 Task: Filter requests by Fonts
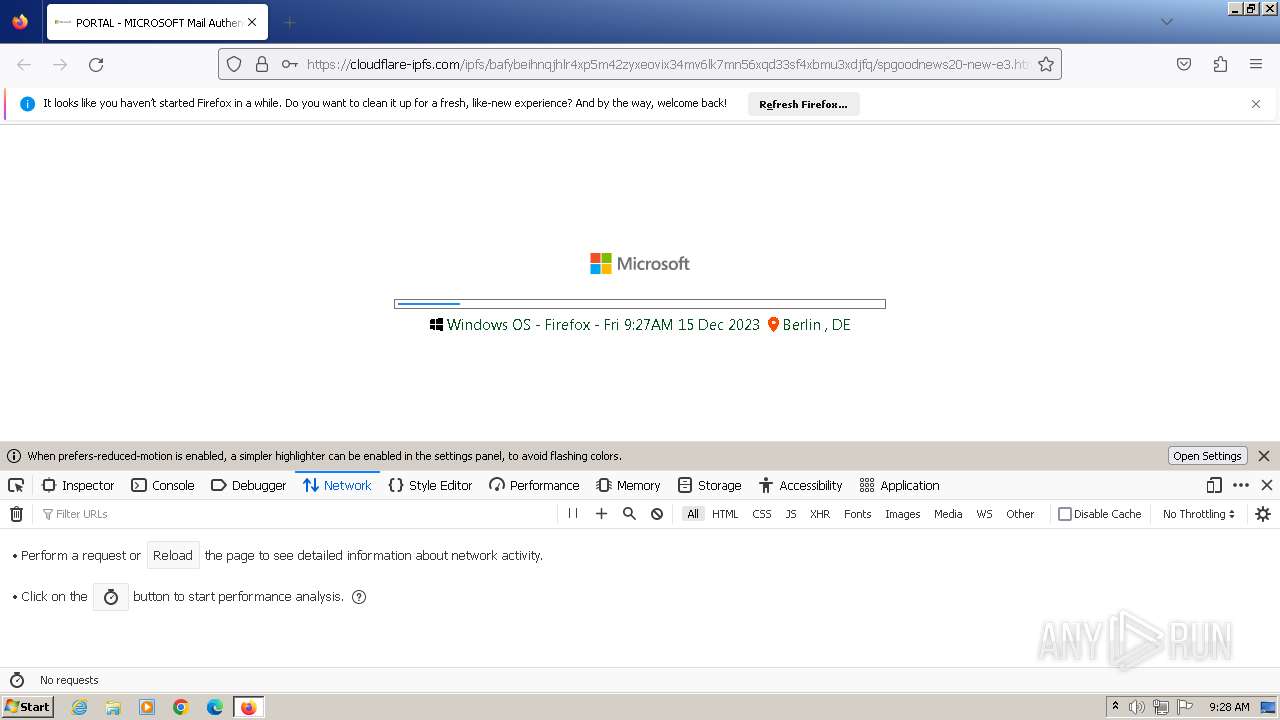[858, 514]
